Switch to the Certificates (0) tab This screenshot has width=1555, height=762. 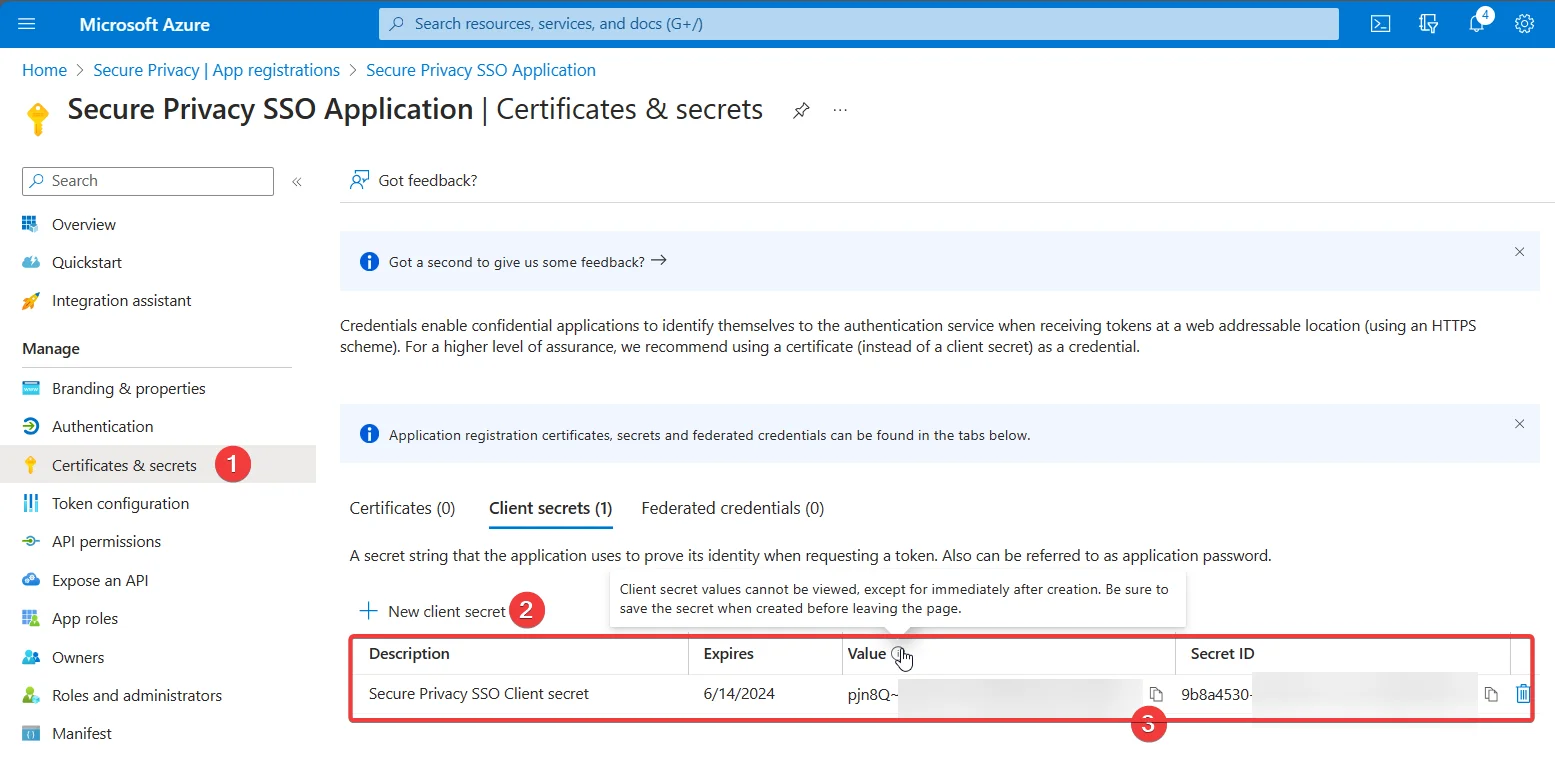[402, 508]
